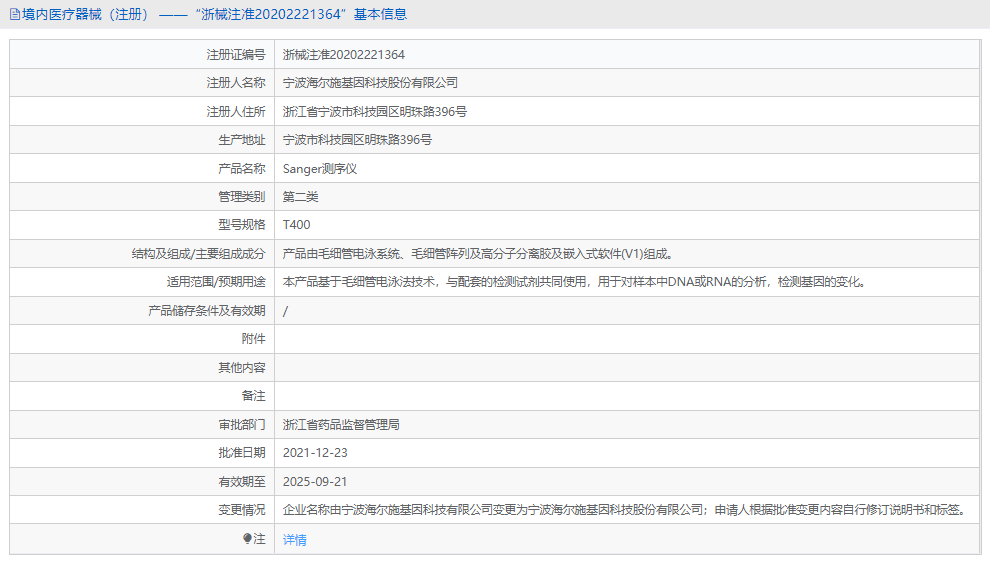
Task: Click the 产品储存条件及有效期 label
Action: 206,311
